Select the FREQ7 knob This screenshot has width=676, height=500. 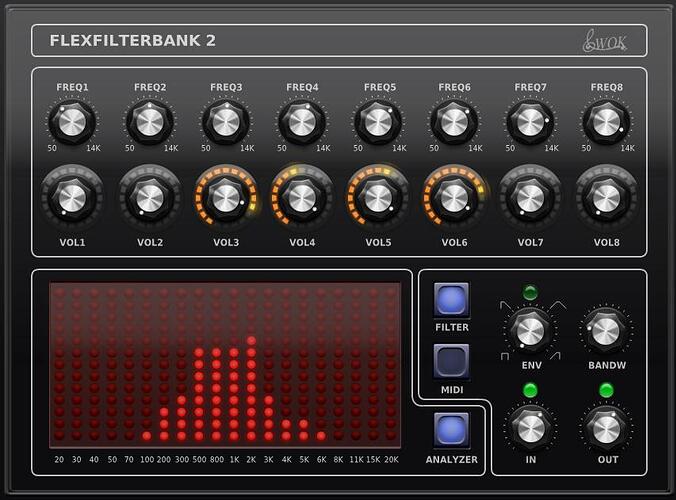click(x=530, y=122)
